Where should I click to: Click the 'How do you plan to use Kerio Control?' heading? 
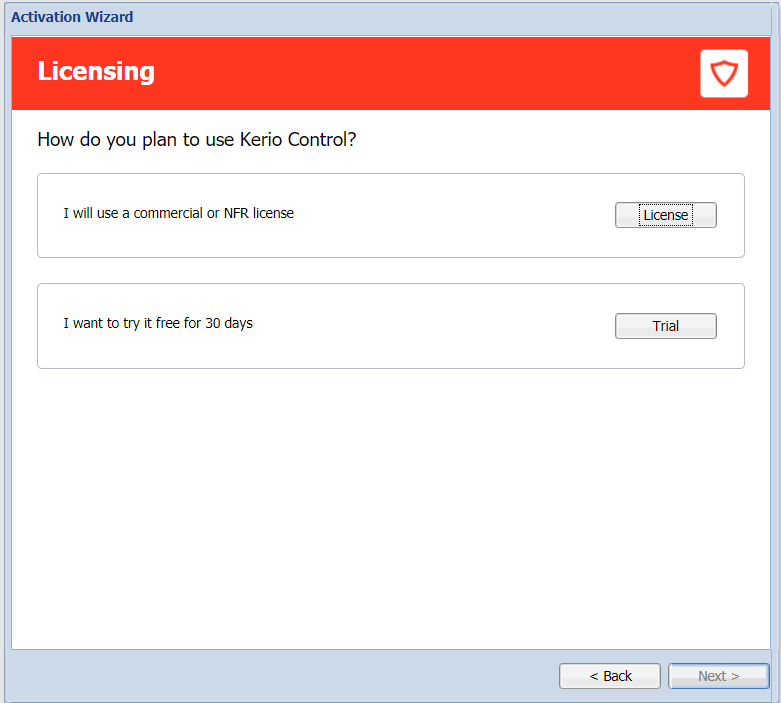coord(197,140)
